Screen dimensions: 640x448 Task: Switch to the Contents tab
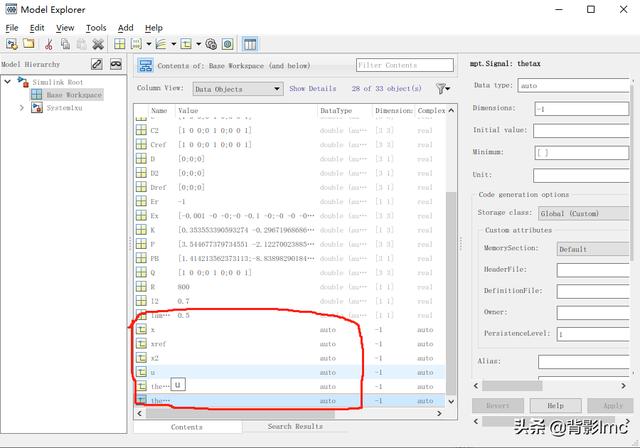tap(187, 427)
